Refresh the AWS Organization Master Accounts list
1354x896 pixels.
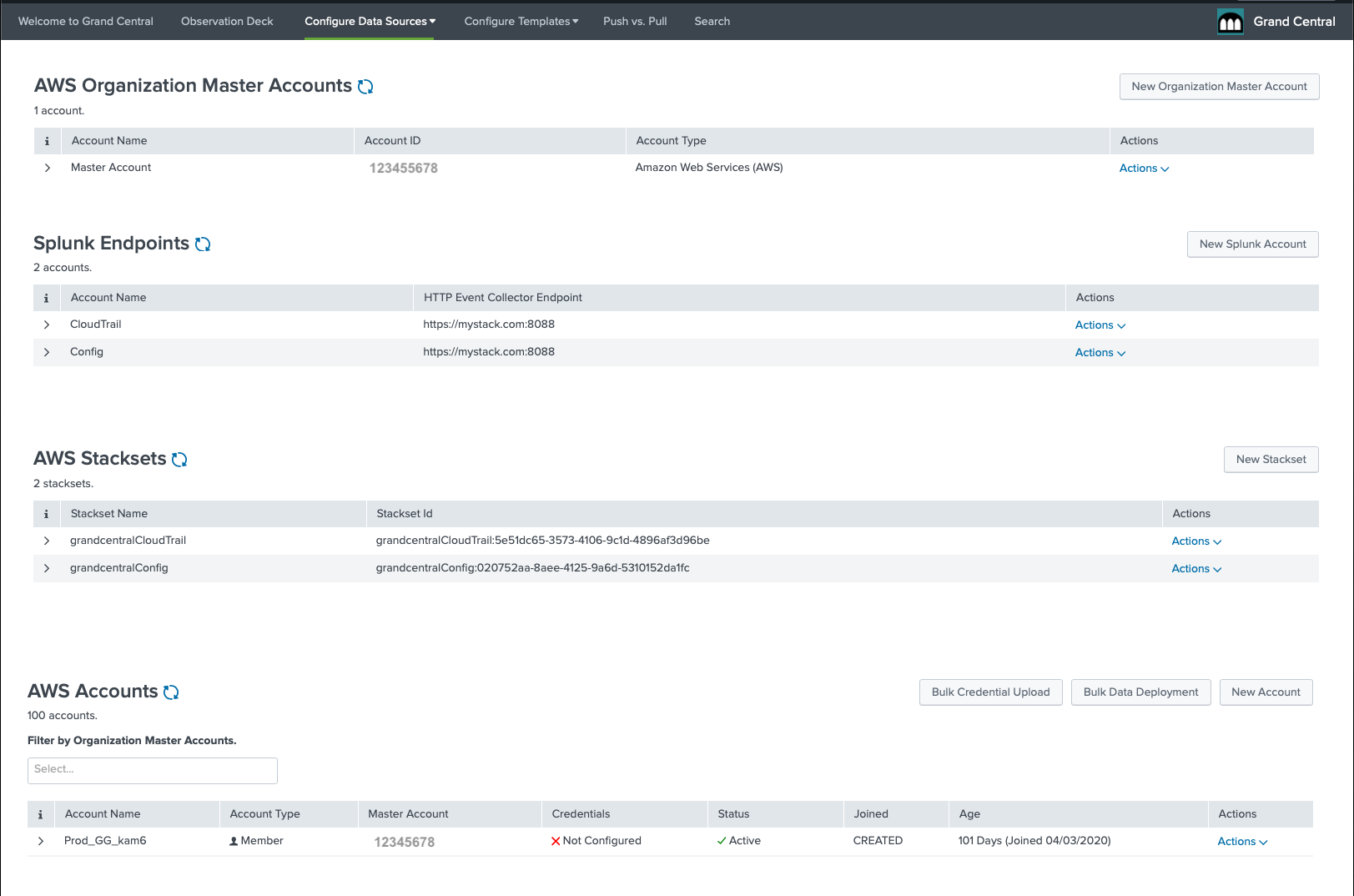tap(365, 87)
